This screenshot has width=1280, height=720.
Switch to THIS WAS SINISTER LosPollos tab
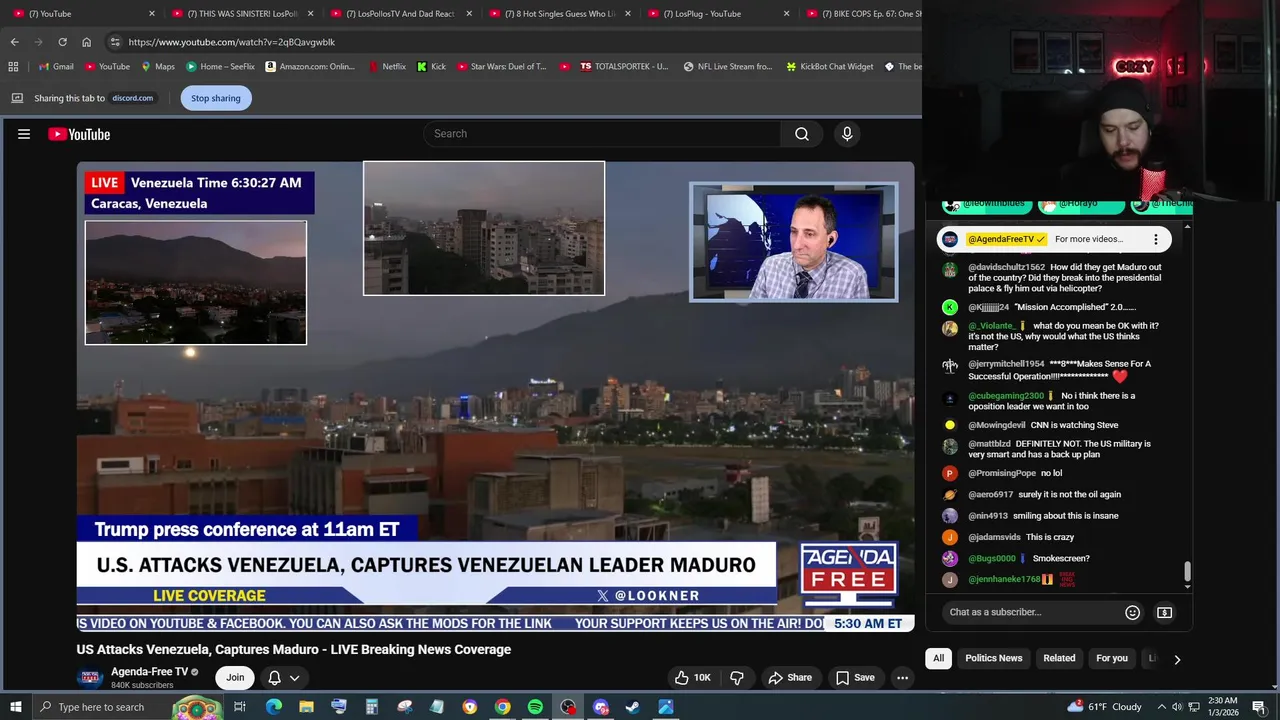click(243, 14)
